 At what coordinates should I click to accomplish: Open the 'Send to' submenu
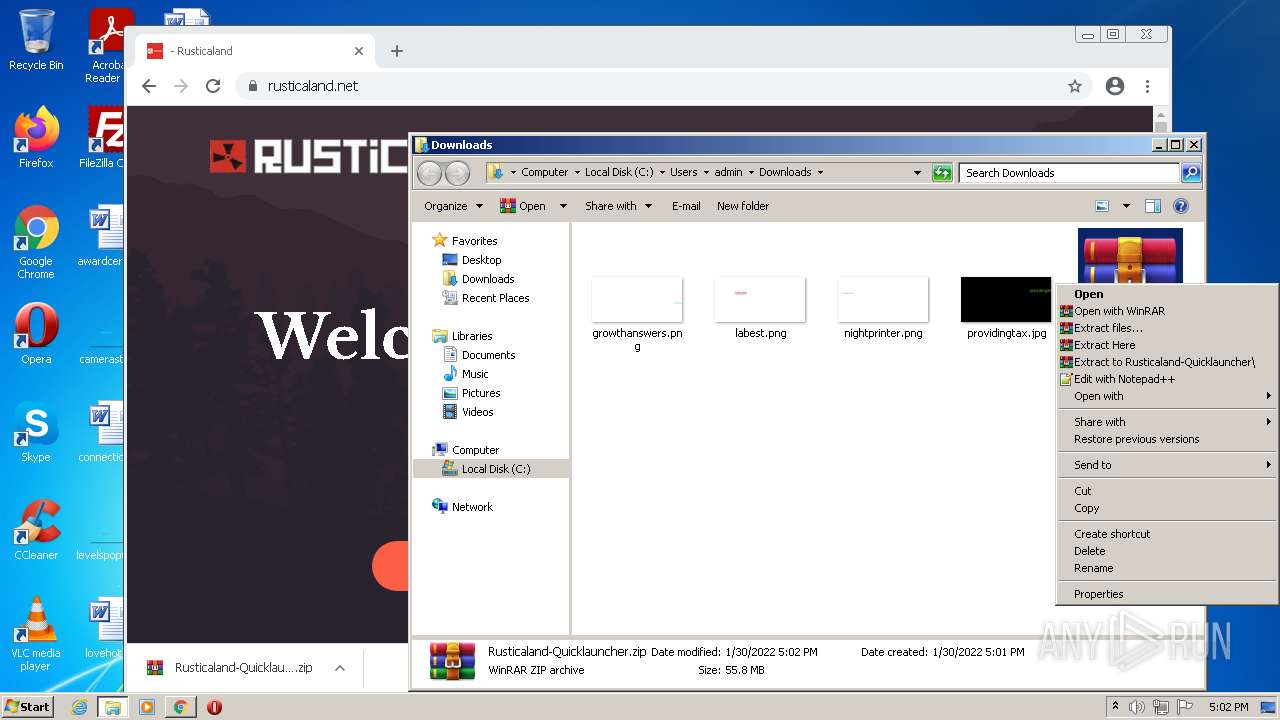pyautogui.click(x=1167, y=465)
